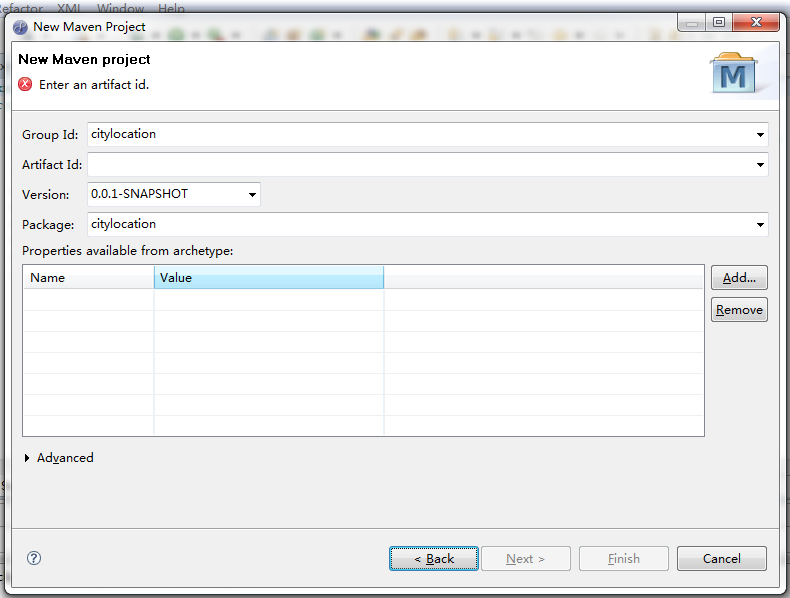Click the Group Id field containing citylocation
Viewport: 790px width, 598px height.
(x=427, y=135)
